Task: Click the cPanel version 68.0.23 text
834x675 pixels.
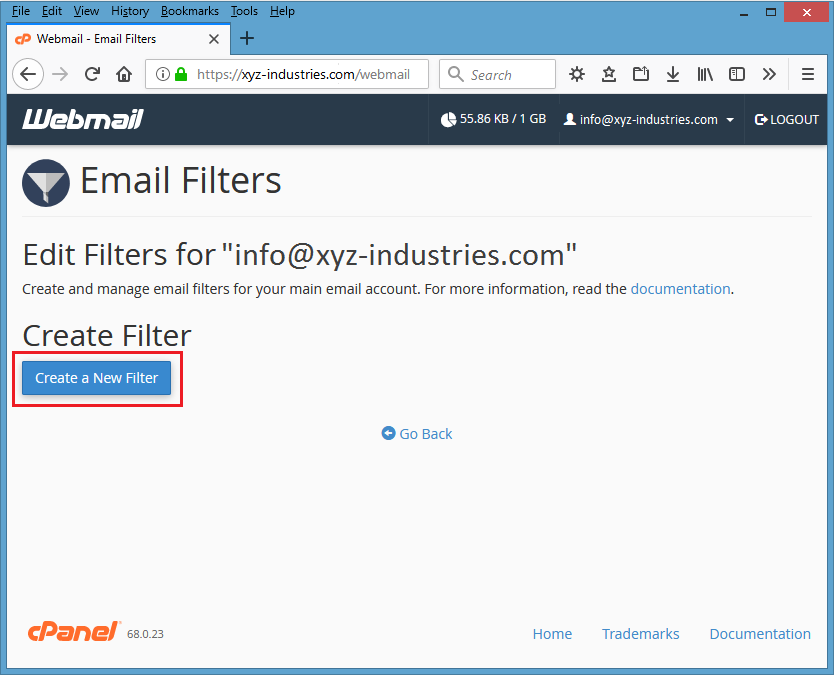Action: point(145,634)
